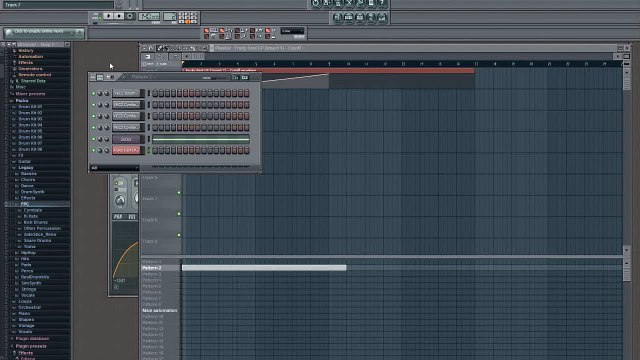640x360 pixels.
Task: Click the online news panel
Action: [44, 32]
